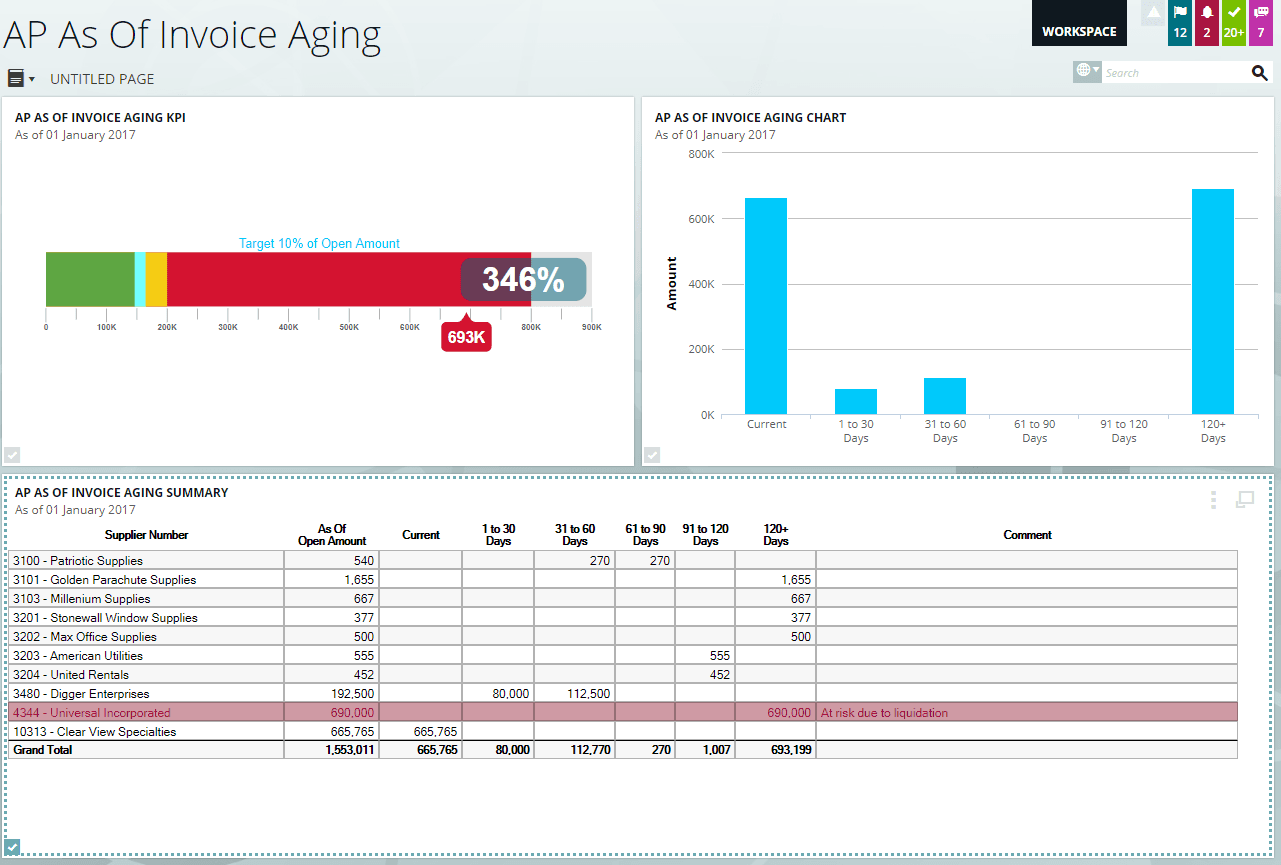Click the As Of Open Amount column header
Viewport: 1281px width, 865px height.
(332, 535)
